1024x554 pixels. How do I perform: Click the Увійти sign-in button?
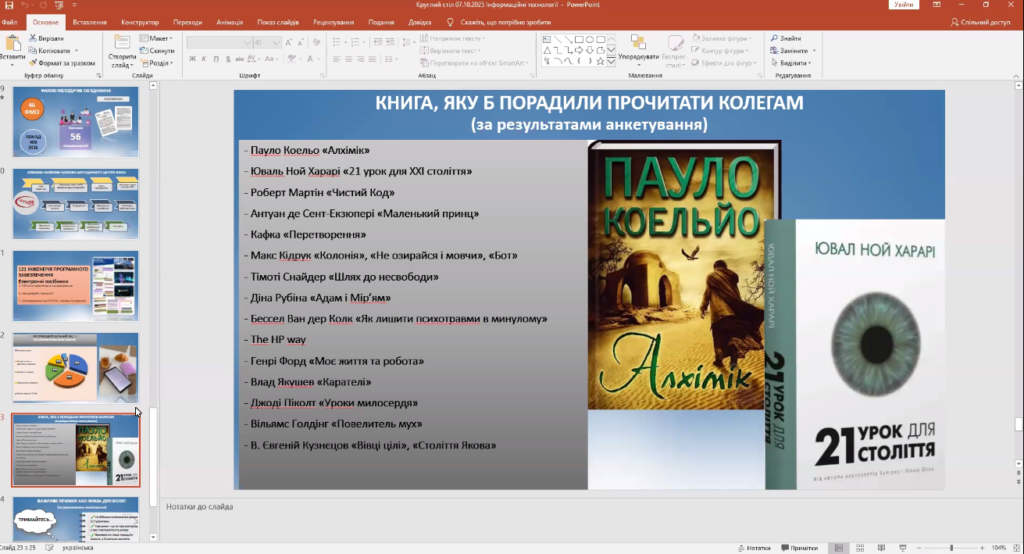pos(905,5)
